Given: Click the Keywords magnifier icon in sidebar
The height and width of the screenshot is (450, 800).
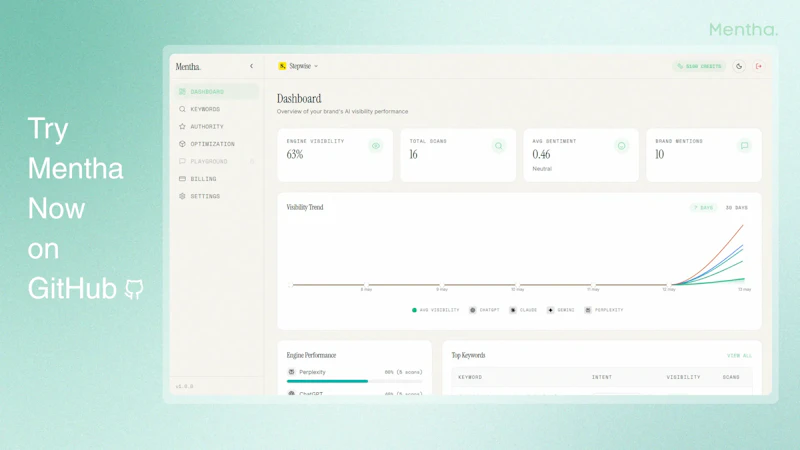Looking at the screenshot, I should 182,109.
